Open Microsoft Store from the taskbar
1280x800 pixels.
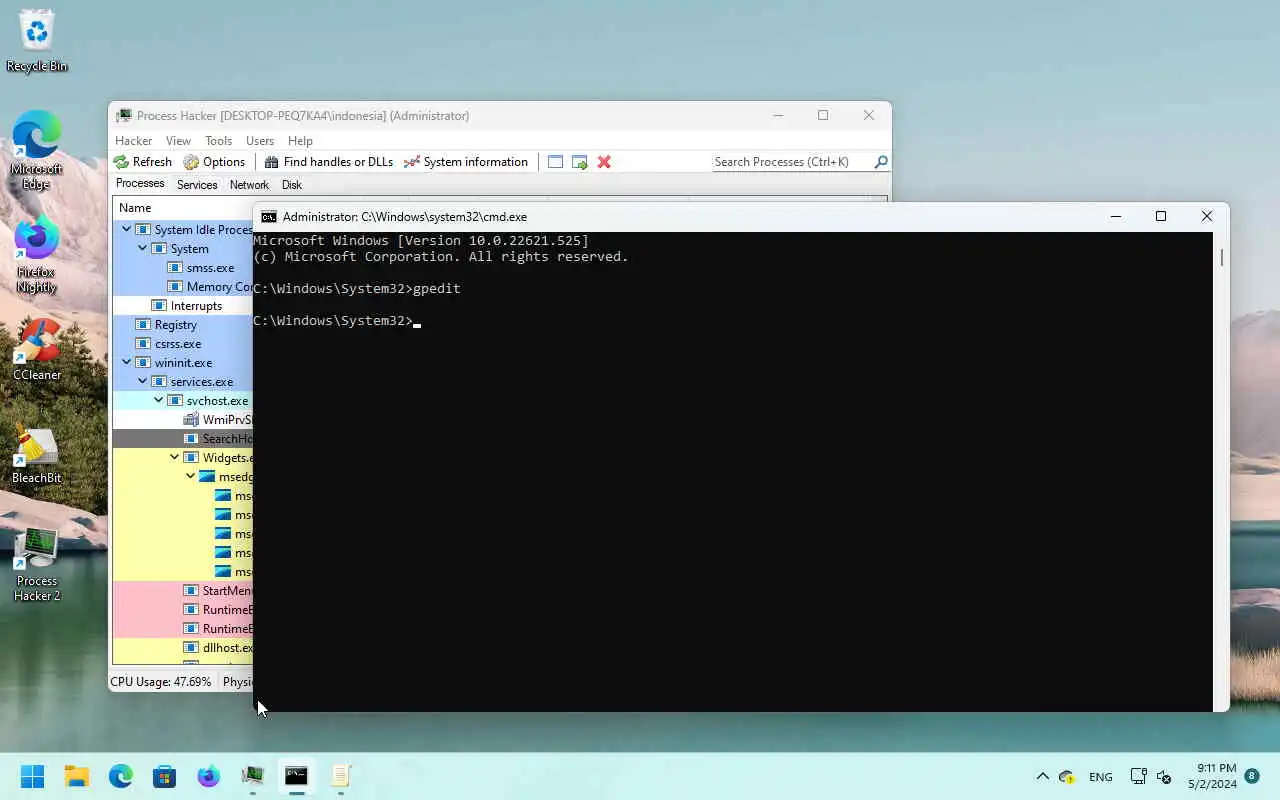click(x=165, y=776)
